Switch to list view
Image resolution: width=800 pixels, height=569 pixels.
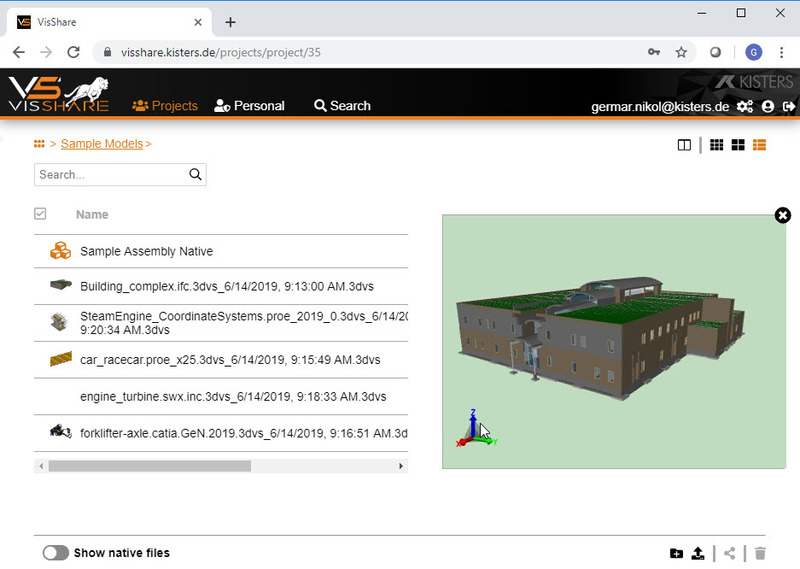click(759, 145)
